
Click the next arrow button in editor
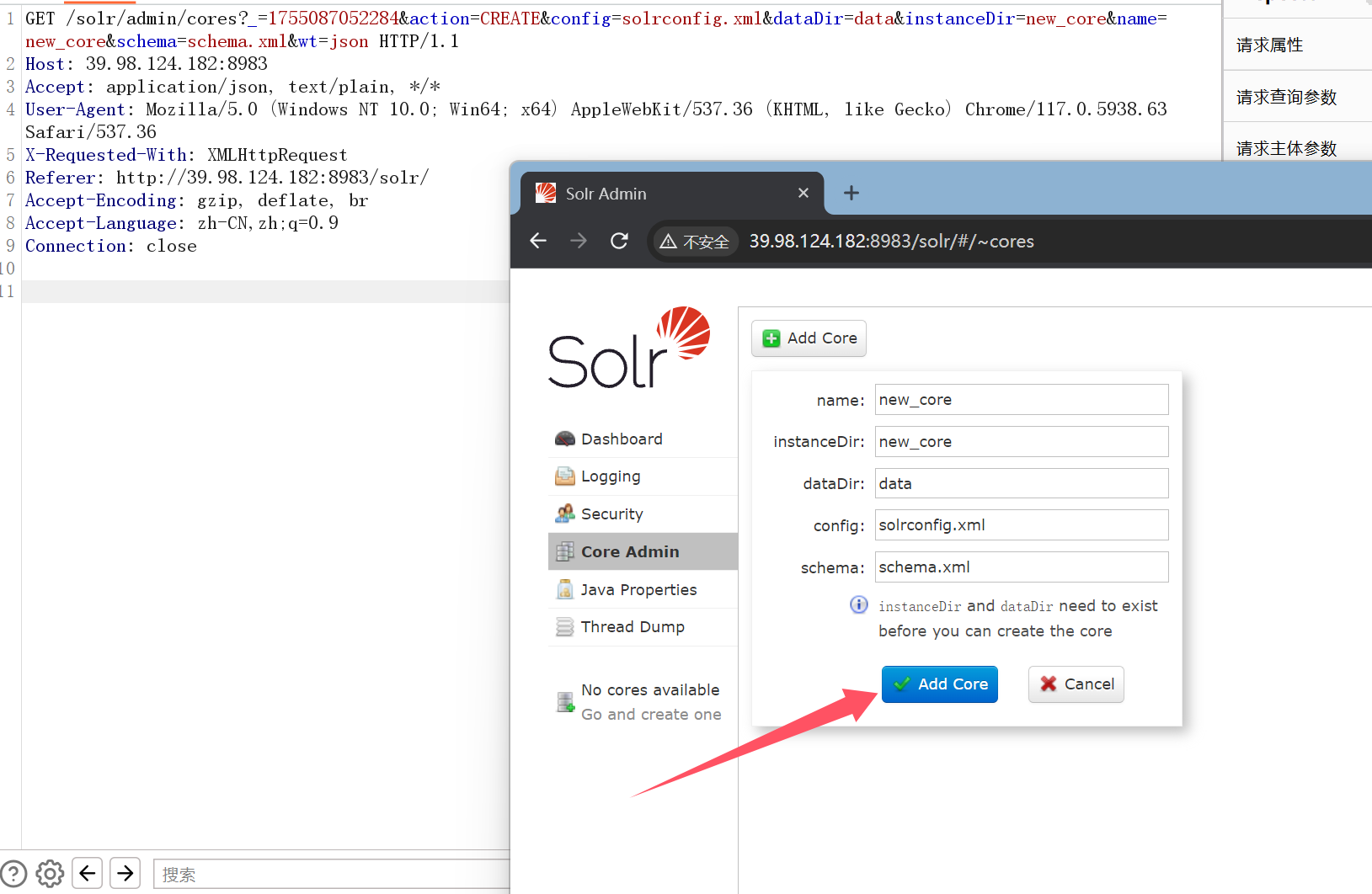click(125, 874)
